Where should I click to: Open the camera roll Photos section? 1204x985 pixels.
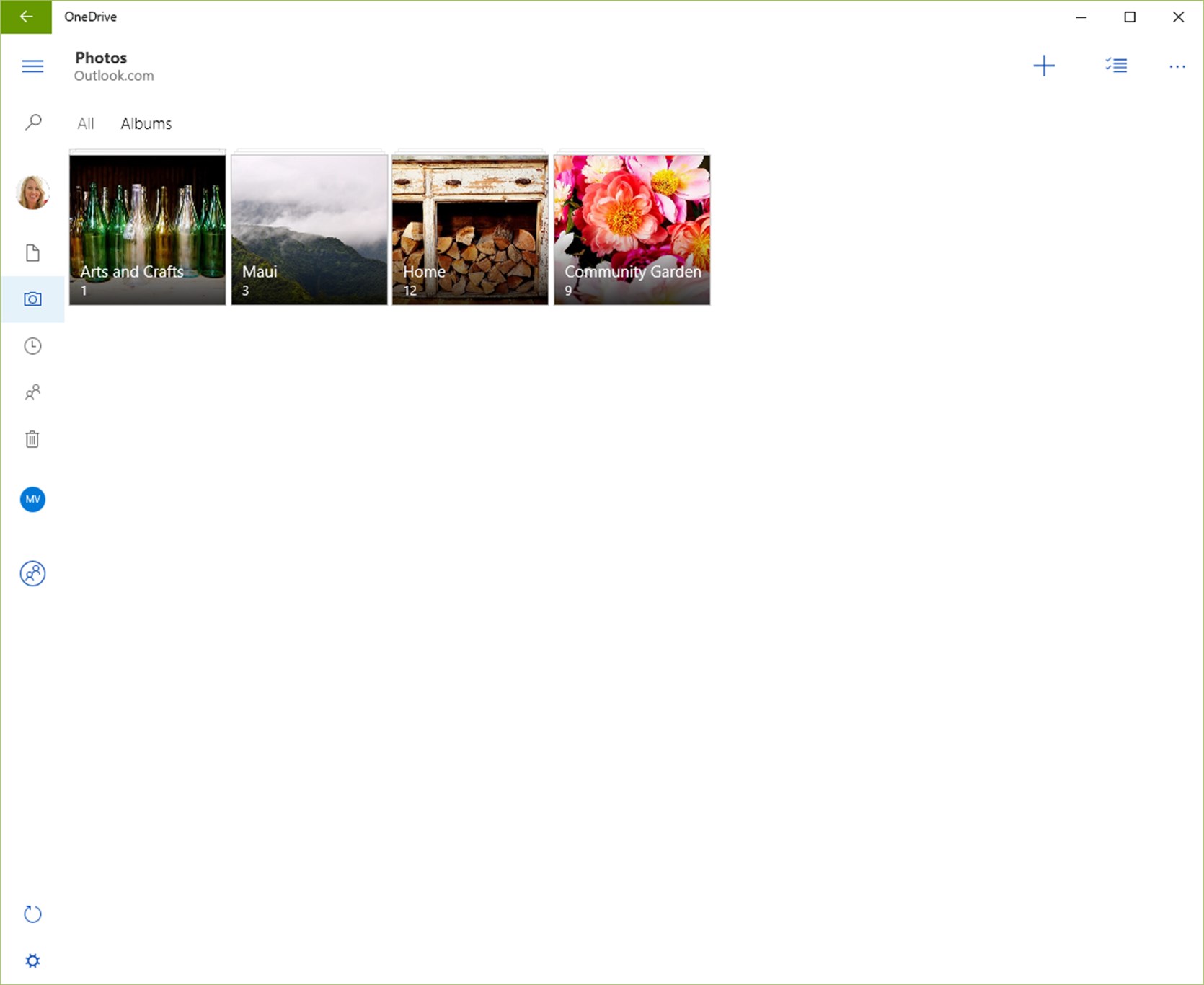tap(32, 299)
